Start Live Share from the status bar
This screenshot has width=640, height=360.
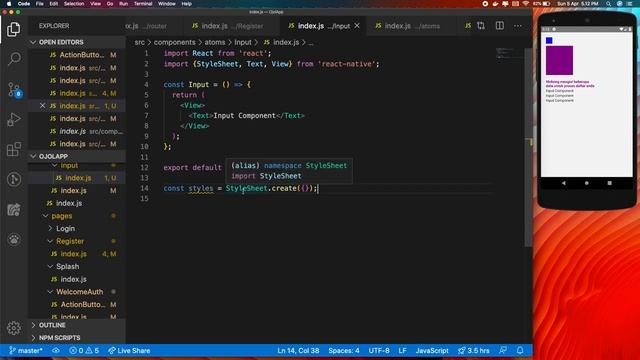pos(129,351)
